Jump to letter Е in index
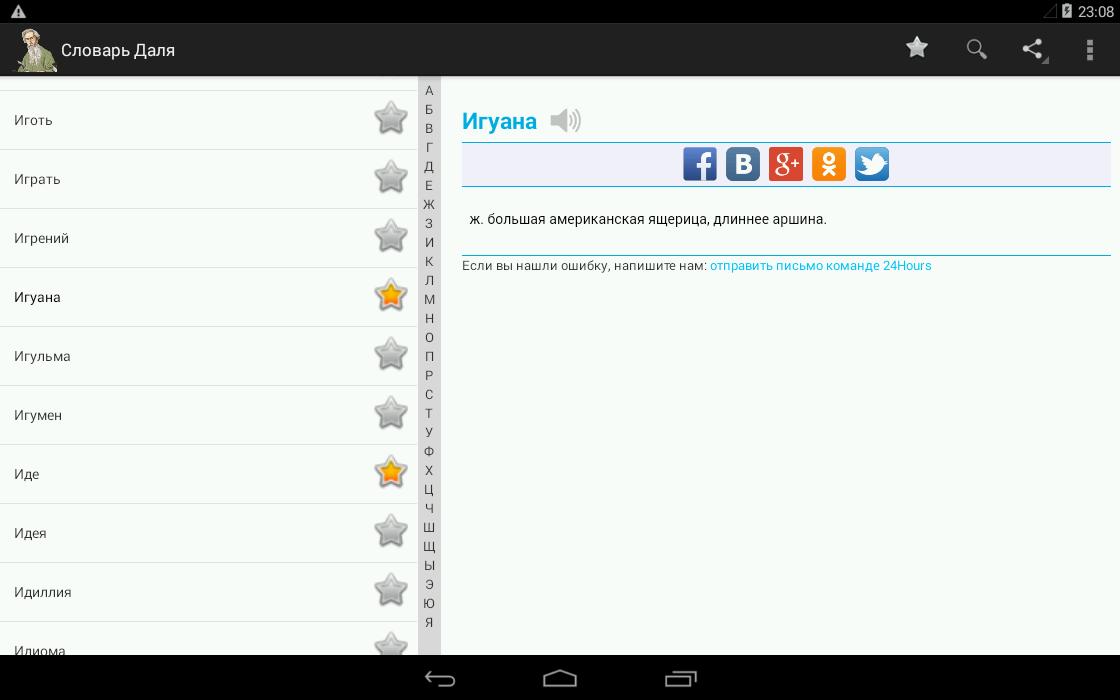This screenshot has height=700, width=1120. click(x=429, y=186)
